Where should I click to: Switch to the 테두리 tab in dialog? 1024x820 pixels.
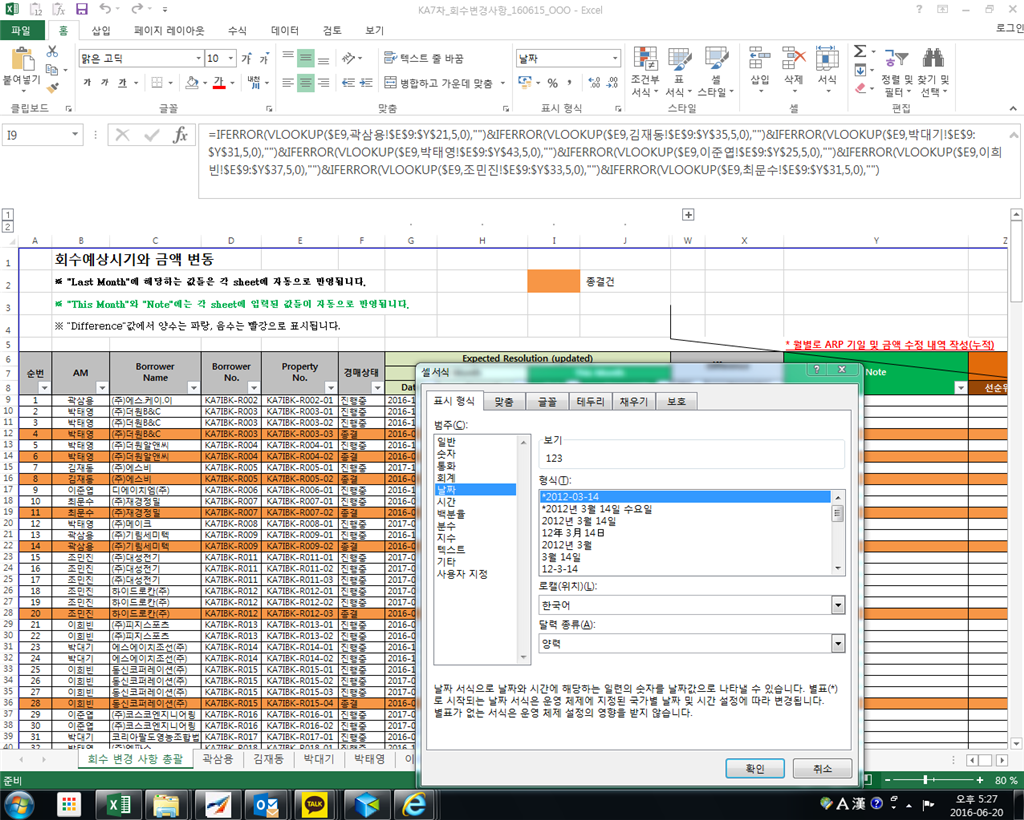pos(590,402)
